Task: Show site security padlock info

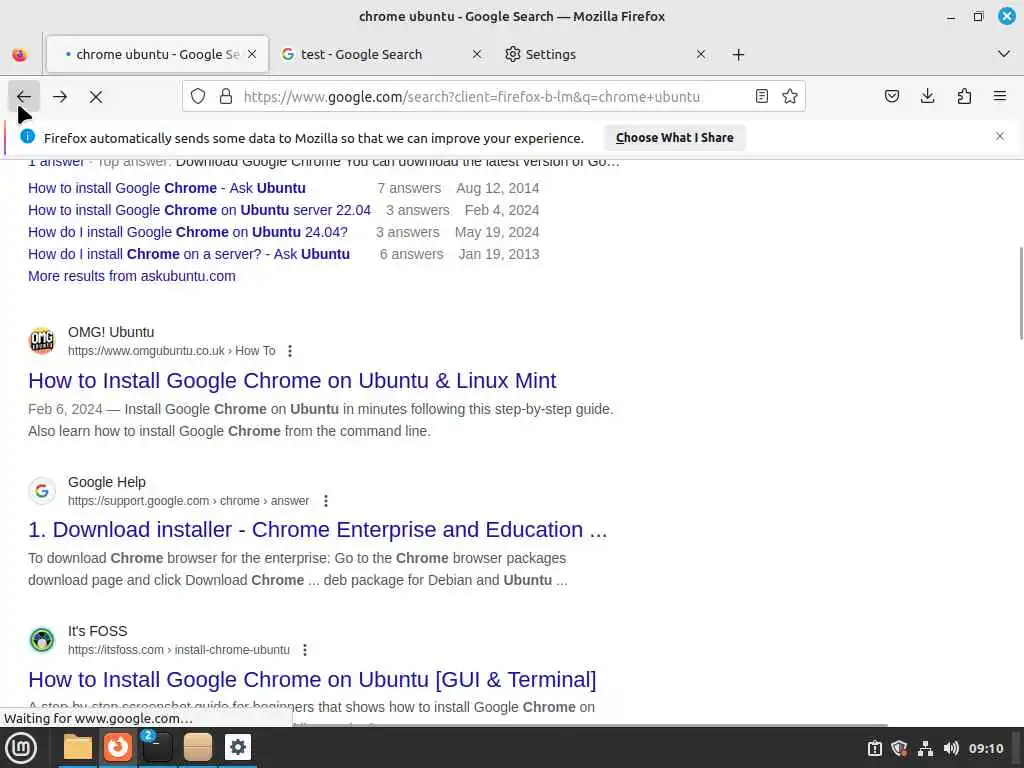Action: [x=226, y=97]
